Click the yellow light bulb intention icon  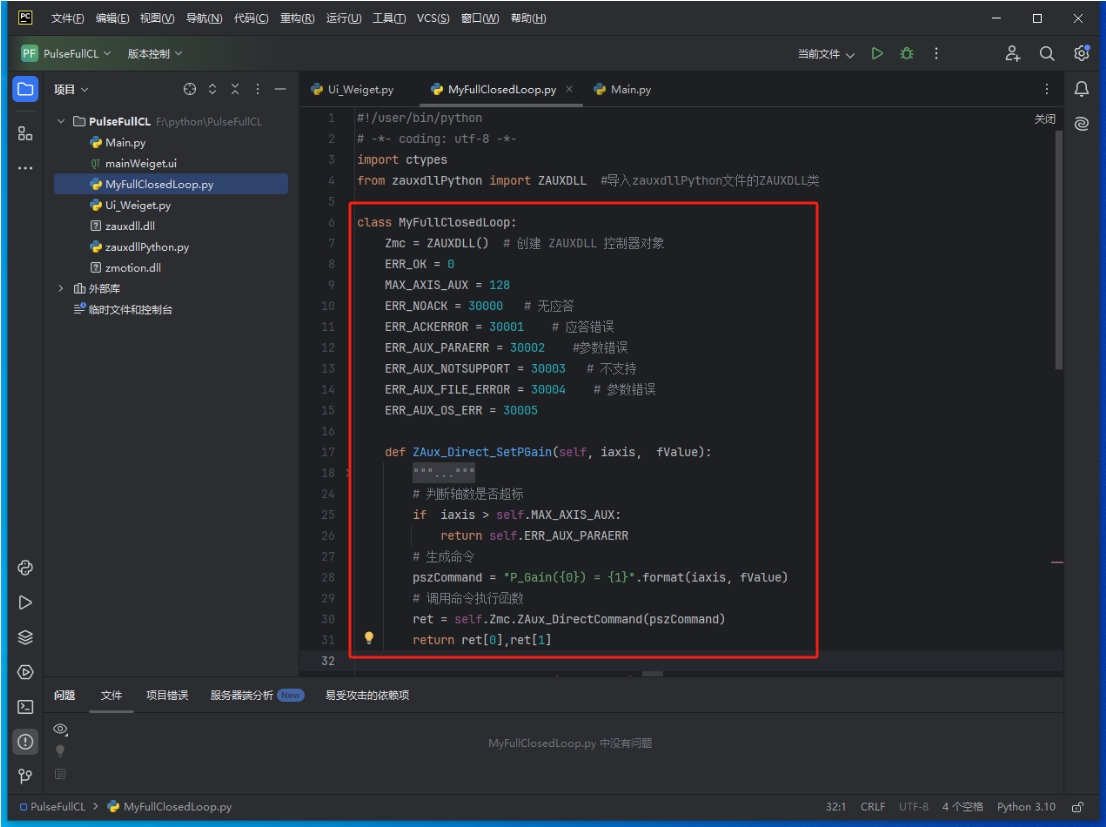coord(368,638)
